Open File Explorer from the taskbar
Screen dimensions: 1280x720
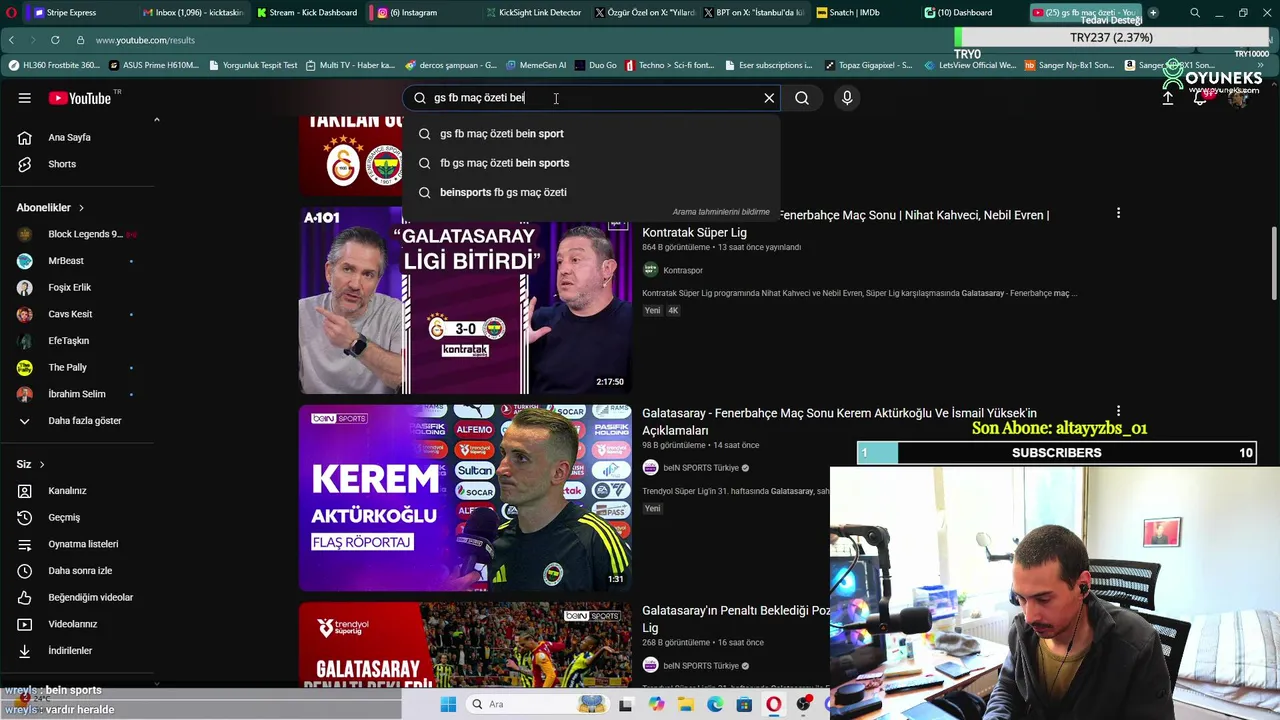[686, 704]
